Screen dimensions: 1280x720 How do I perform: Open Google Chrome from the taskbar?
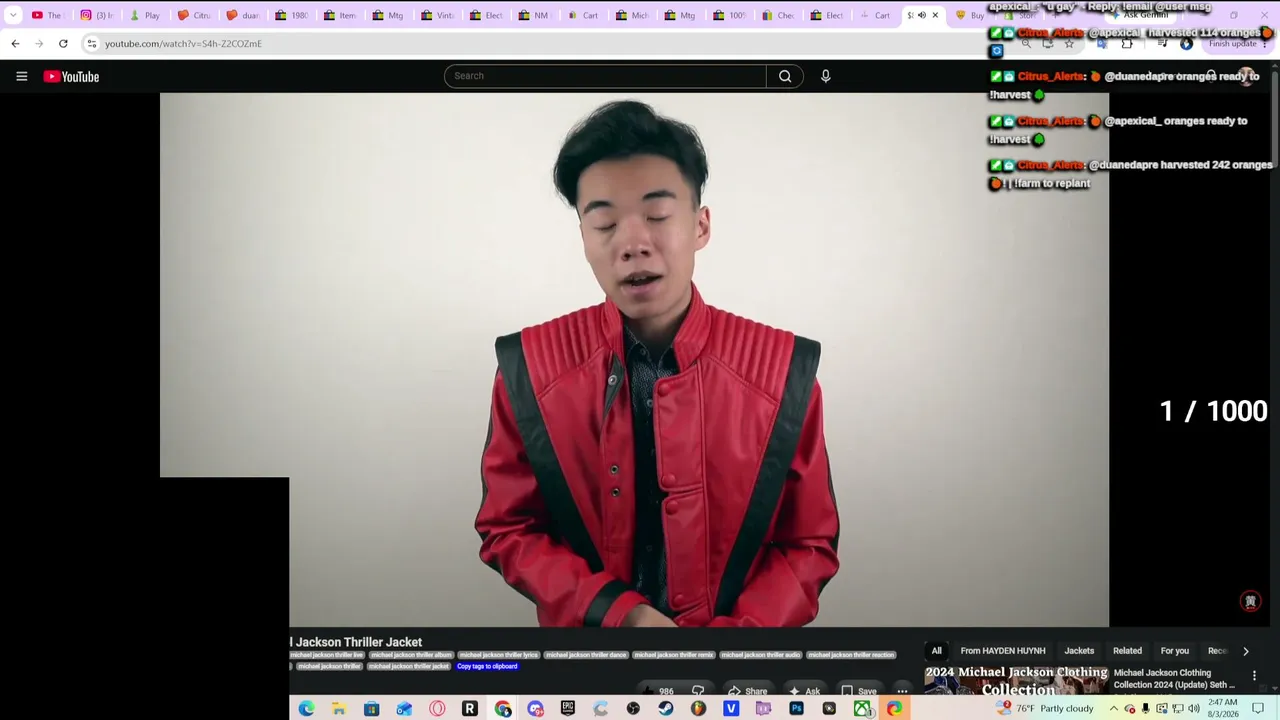(x=502, y=709)
